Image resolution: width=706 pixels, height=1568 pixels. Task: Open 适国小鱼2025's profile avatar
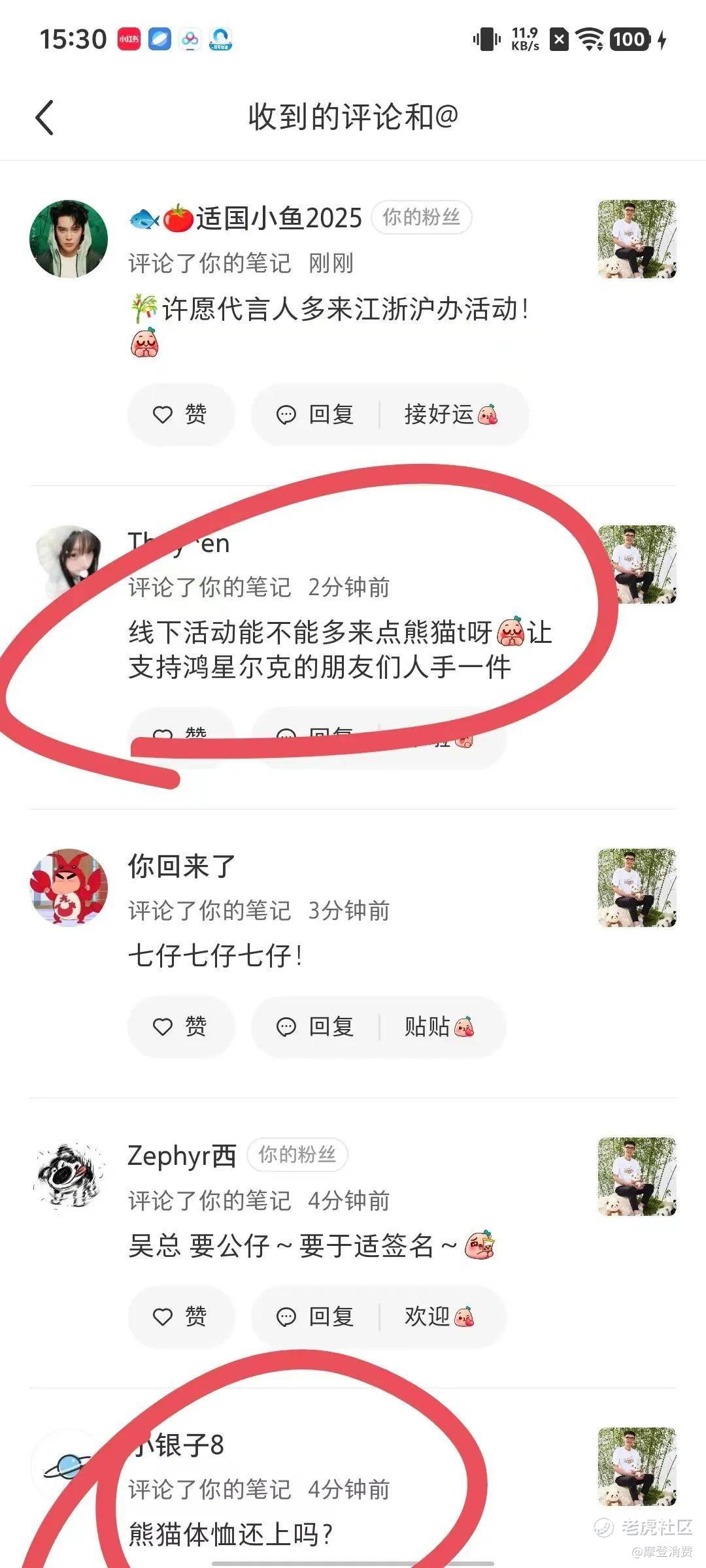pyautogui.click(x=69, y=239)
